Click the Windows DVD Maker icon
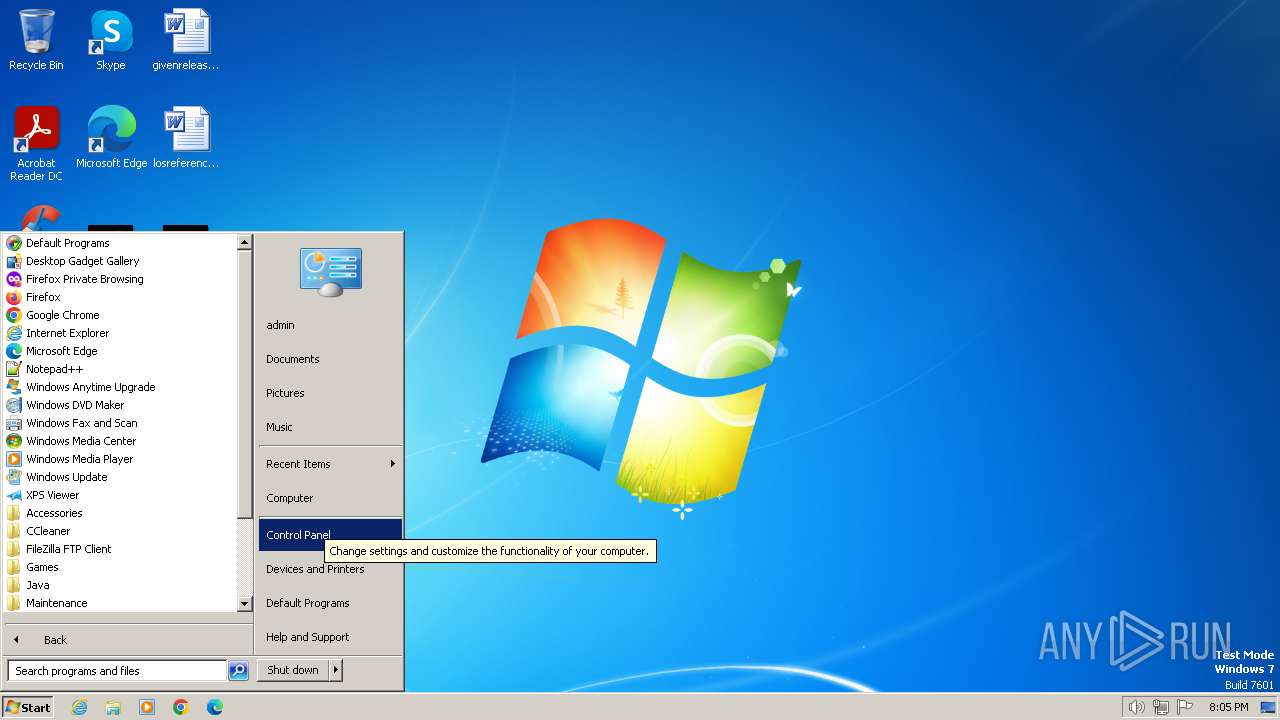1280x720 pixels. coord(14,405)
